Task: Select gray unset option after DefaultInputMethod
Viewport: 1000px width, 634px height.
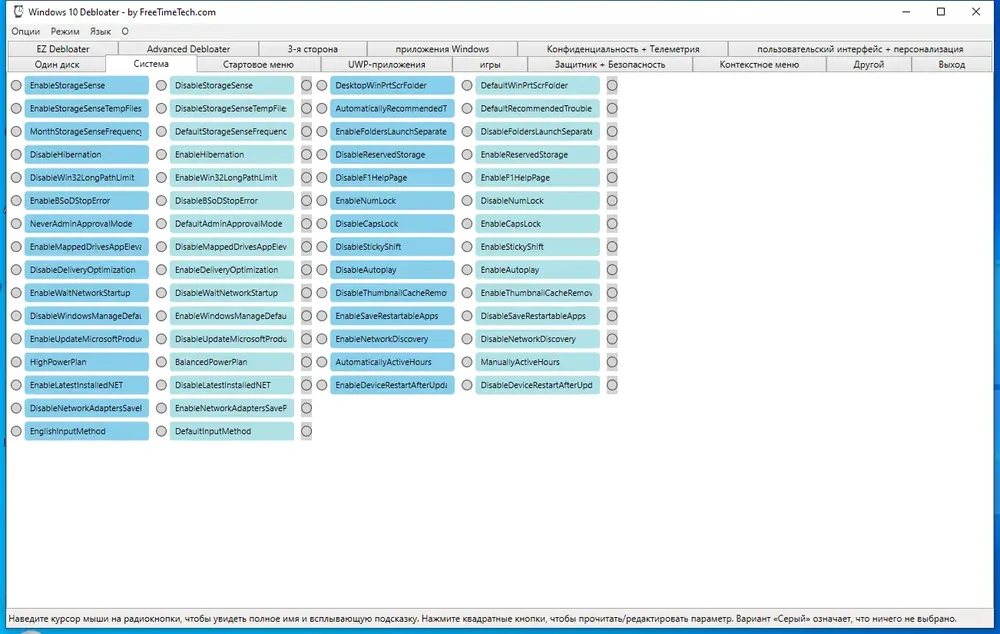Action: coord(307,431)
